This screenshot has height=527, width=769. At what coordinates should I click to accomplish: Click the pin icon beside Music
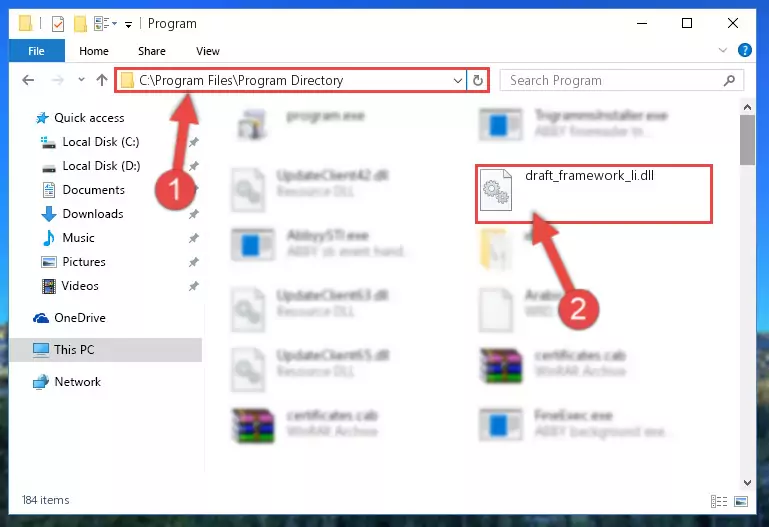[x=194, y=238]
